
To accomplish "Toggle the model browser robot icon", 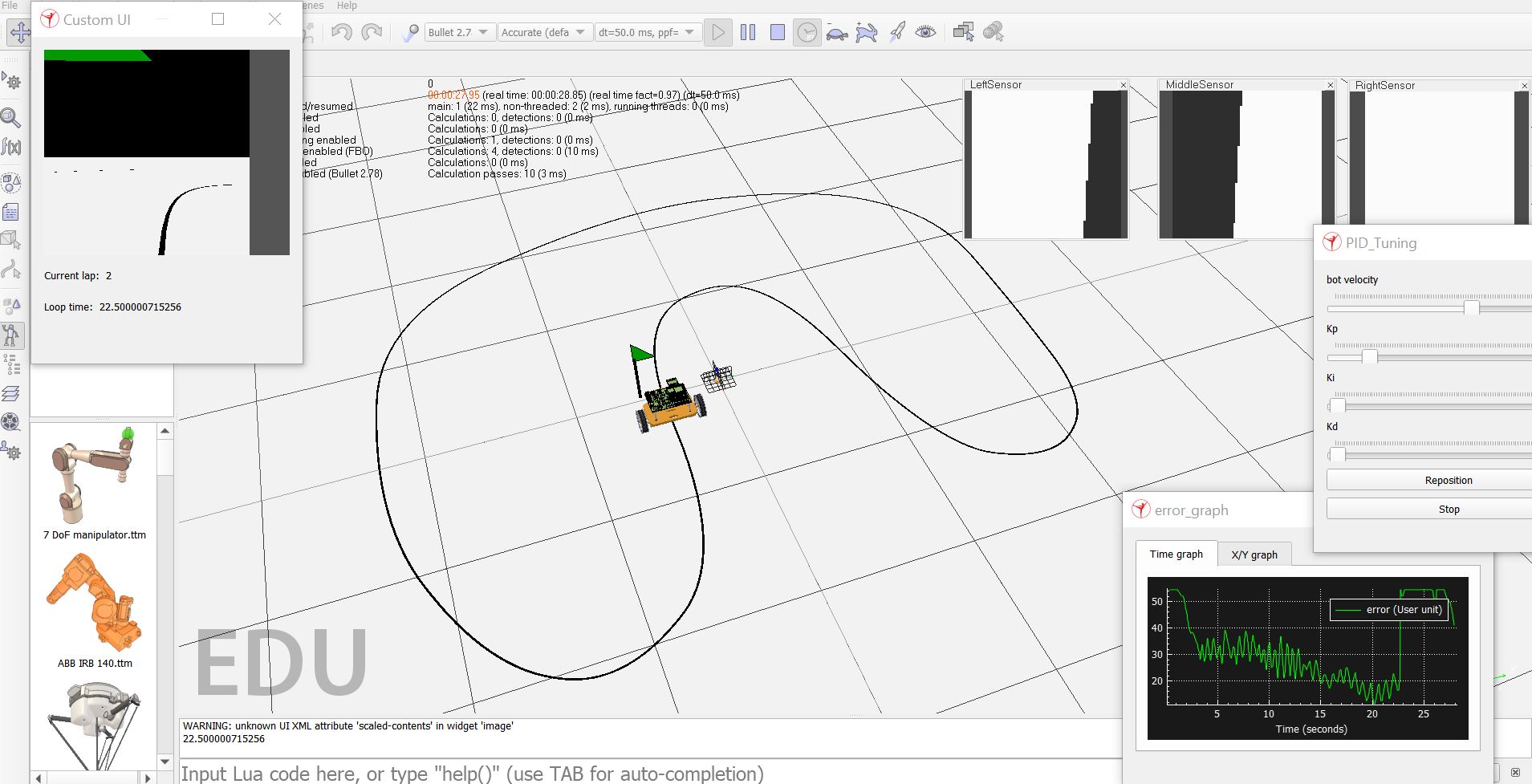I will 11,335.
